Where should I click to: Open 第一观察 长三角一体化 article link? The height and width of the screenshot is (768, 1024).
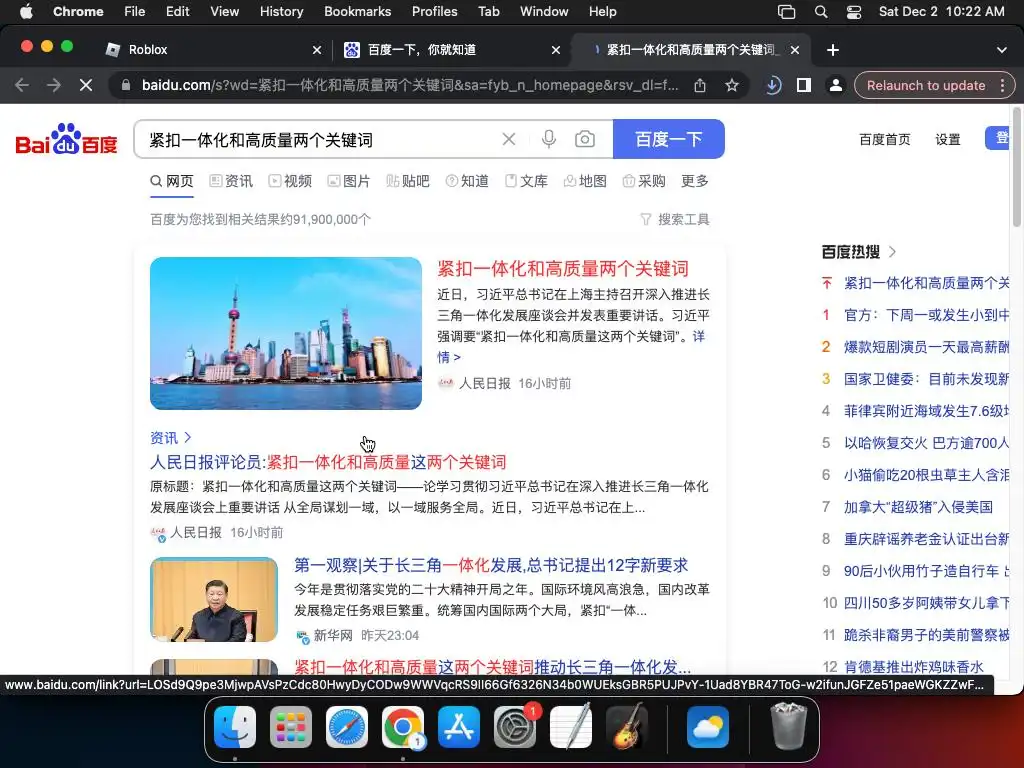point(491,566)
